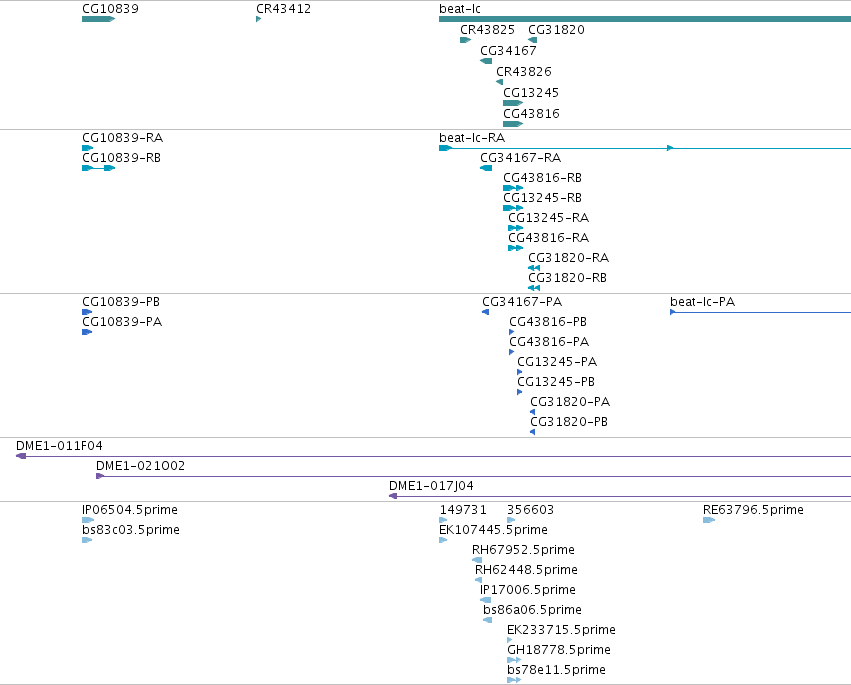Select the RH67952.5prime EST
851x685 pixels.
(477, 560)
